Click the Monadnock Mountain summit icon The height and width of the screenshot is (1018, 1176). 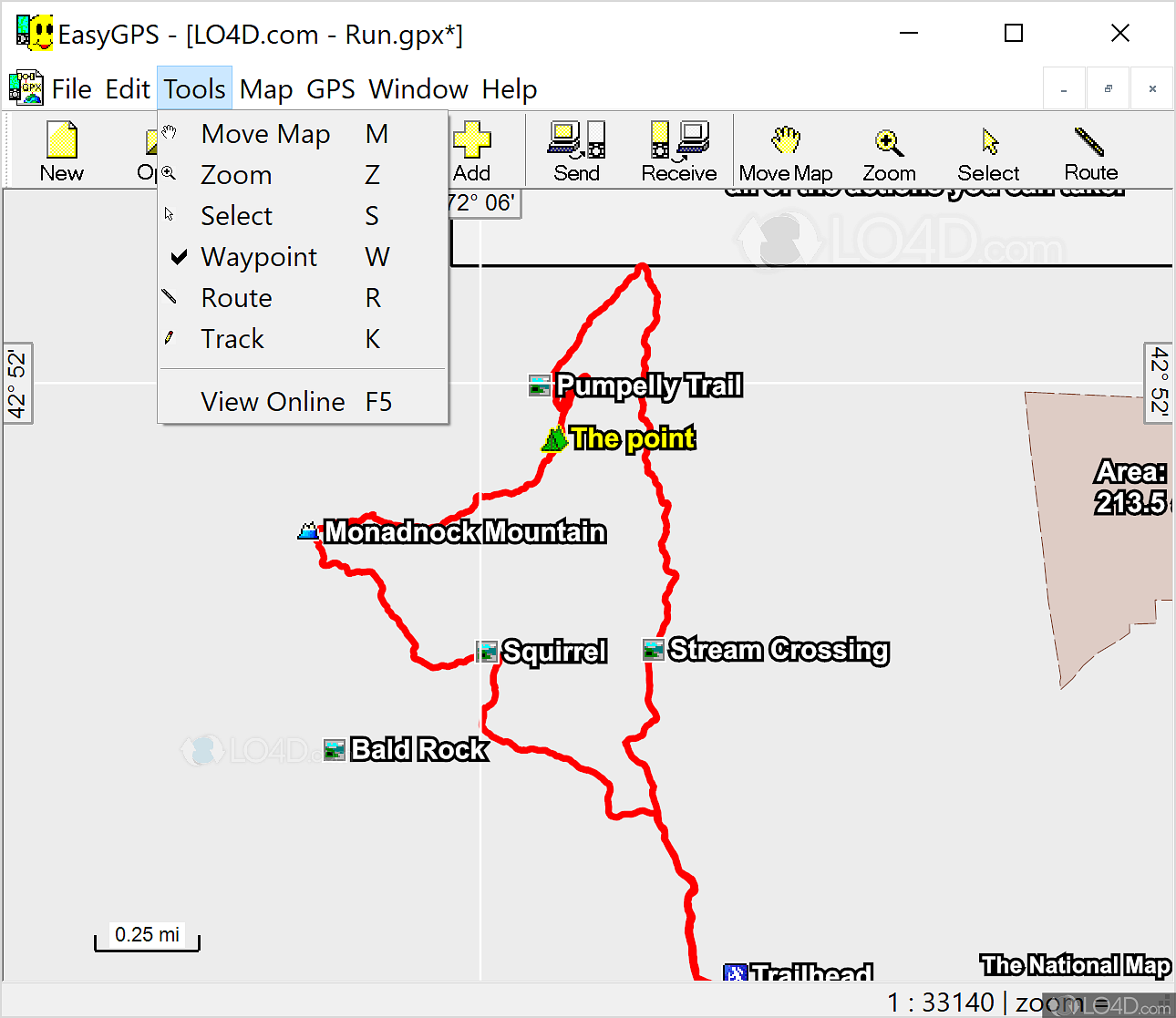(309, 530)
